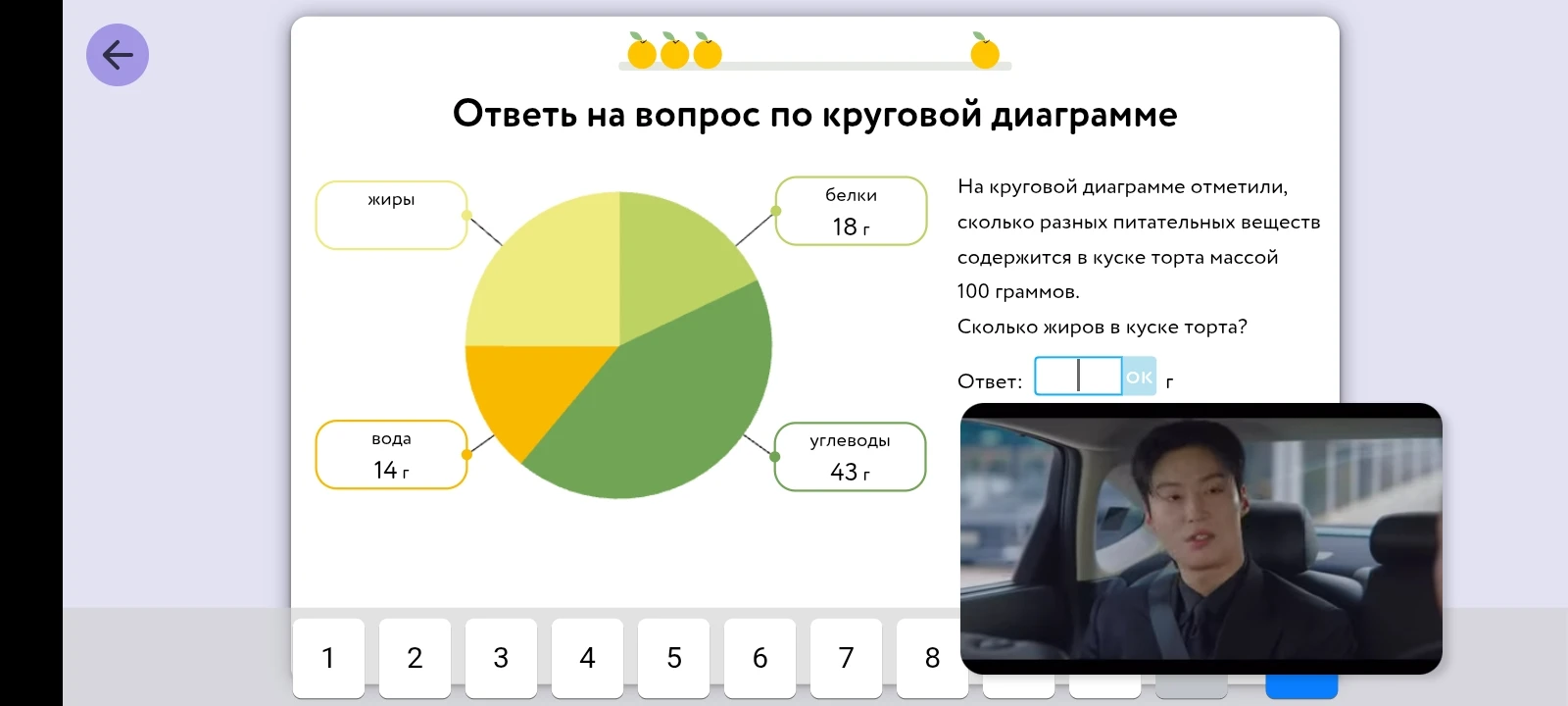The width and height of the screenshot is (1568, 706).
Task: Go back using the purple arrow button
Action: point(118,55)
